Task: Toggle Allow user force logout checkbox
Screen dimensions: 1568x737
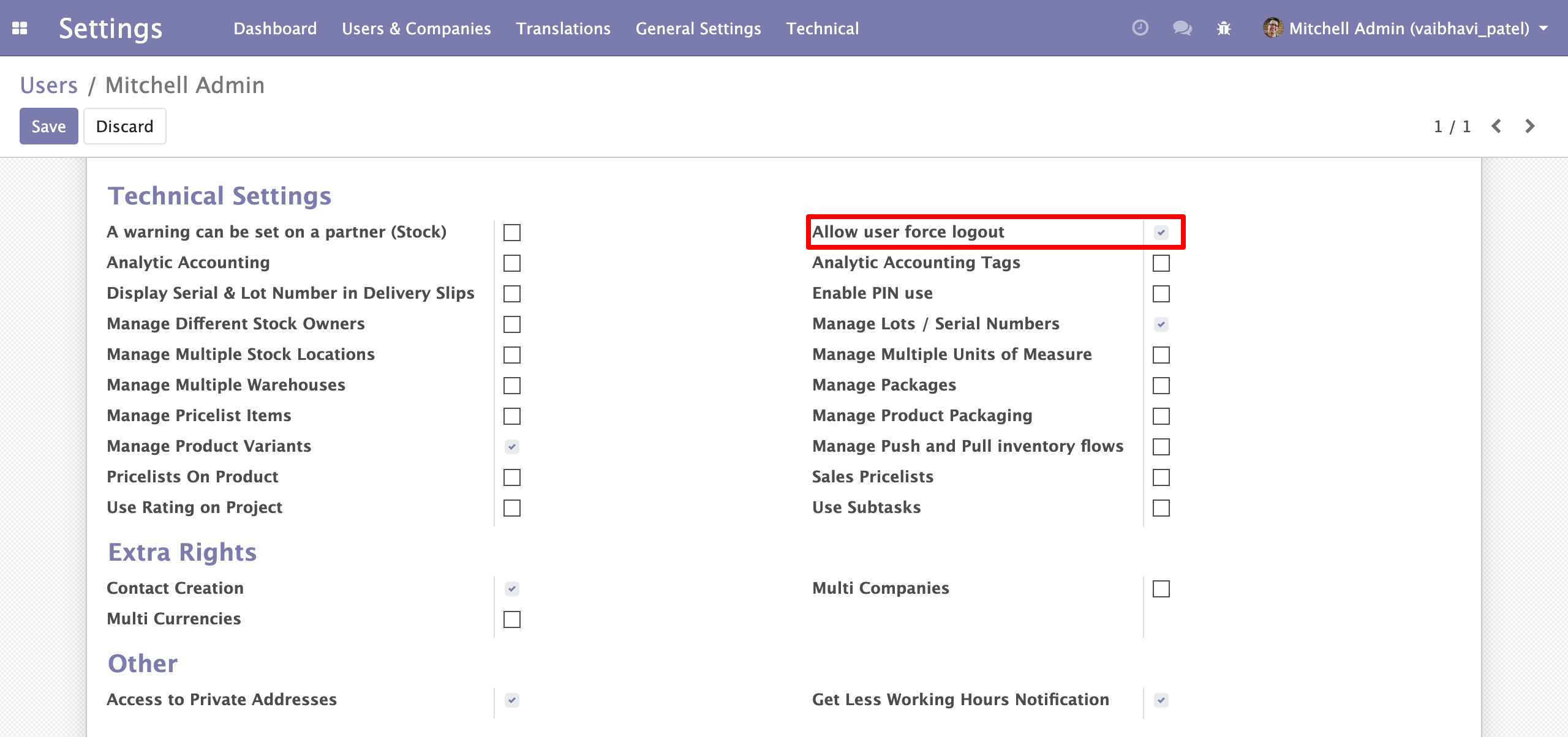Action: point(1161,233)
